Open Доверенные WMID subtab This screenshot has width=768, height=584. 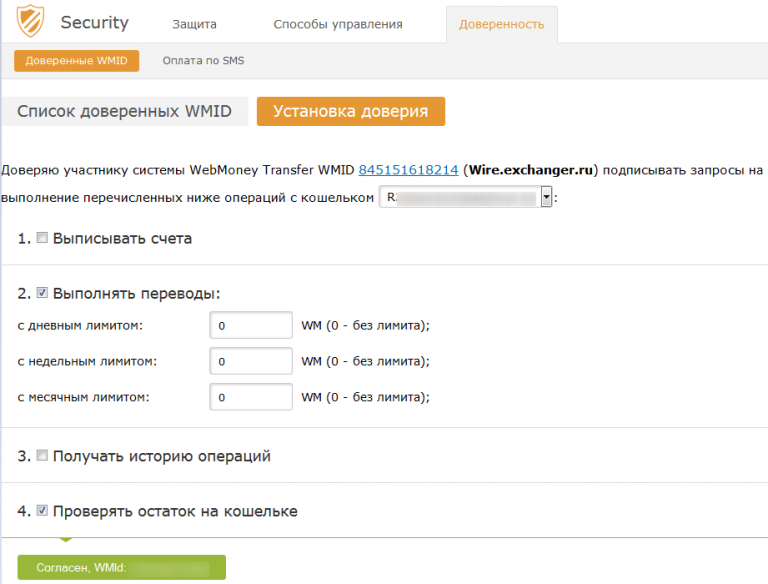[76, 61]
